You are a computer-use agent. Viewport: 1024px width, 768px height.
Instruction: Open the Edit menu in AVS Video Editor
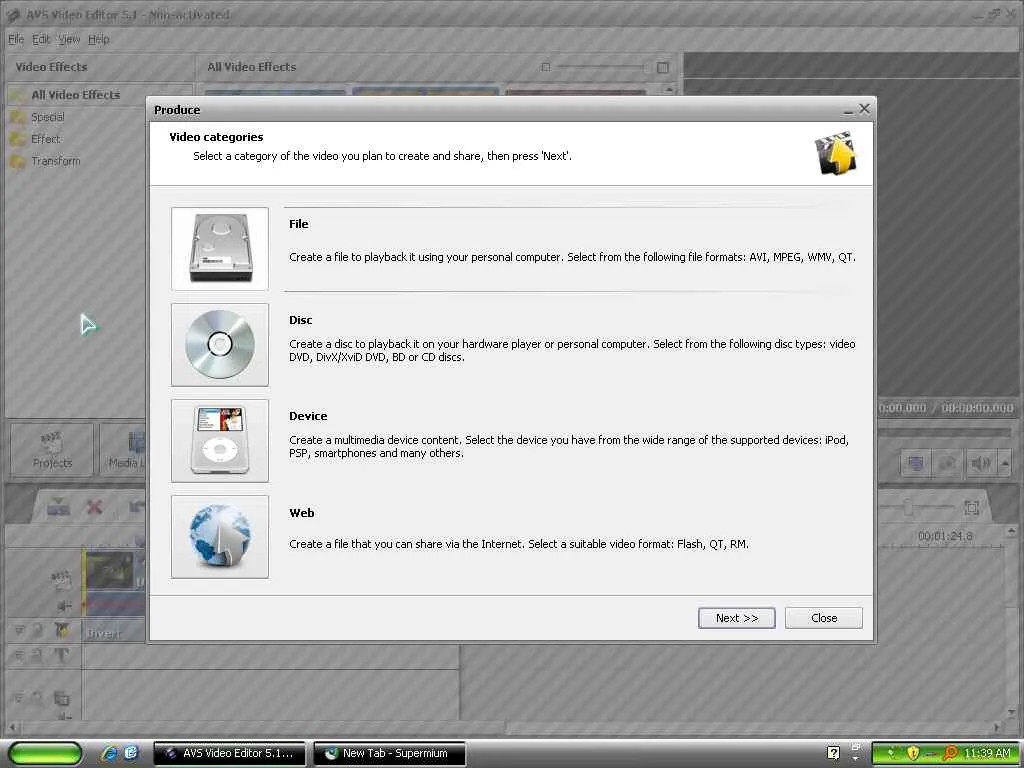click(x=41, y=39)
